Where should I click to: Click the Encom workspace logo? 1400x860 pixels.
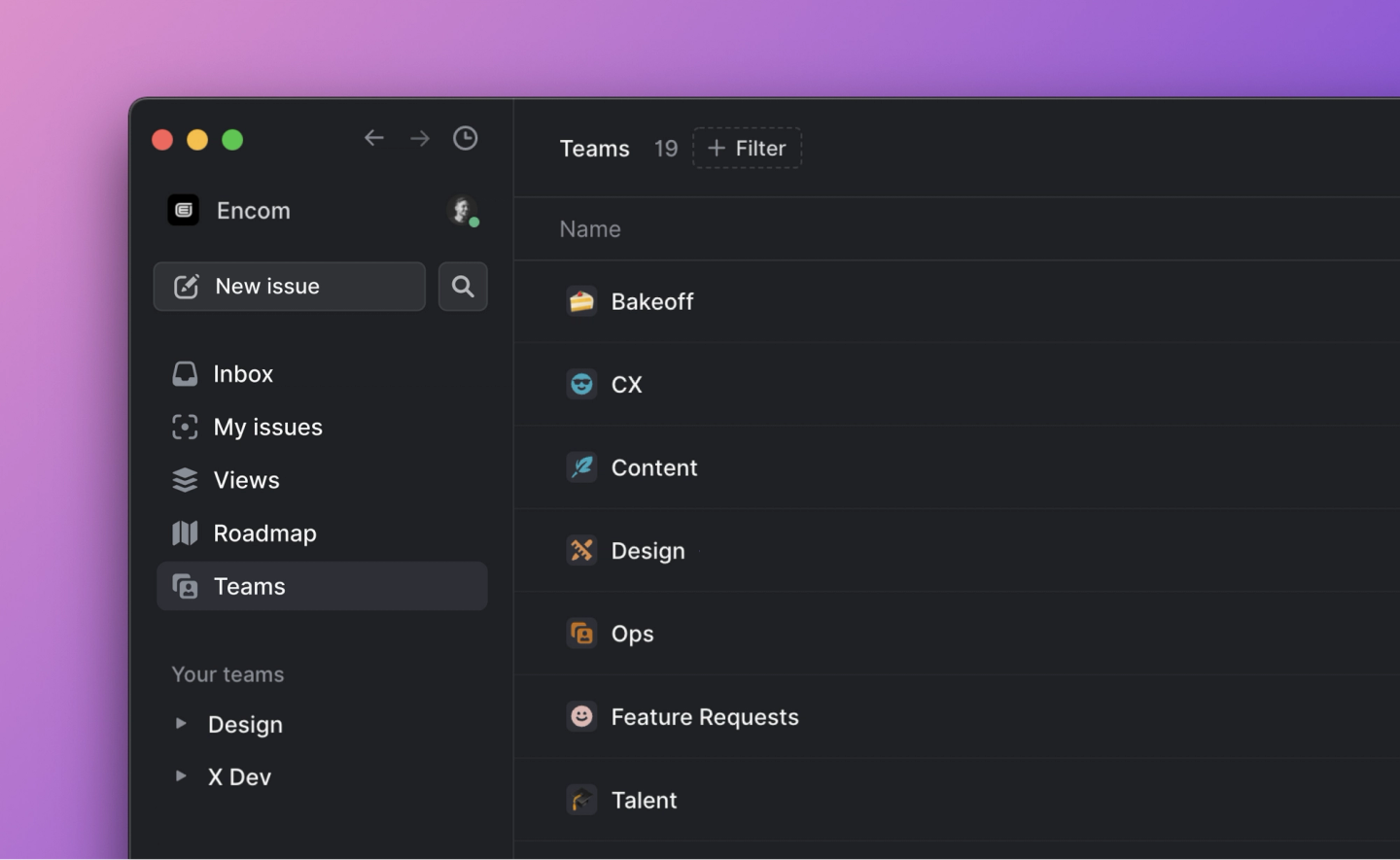click(184, 210)
